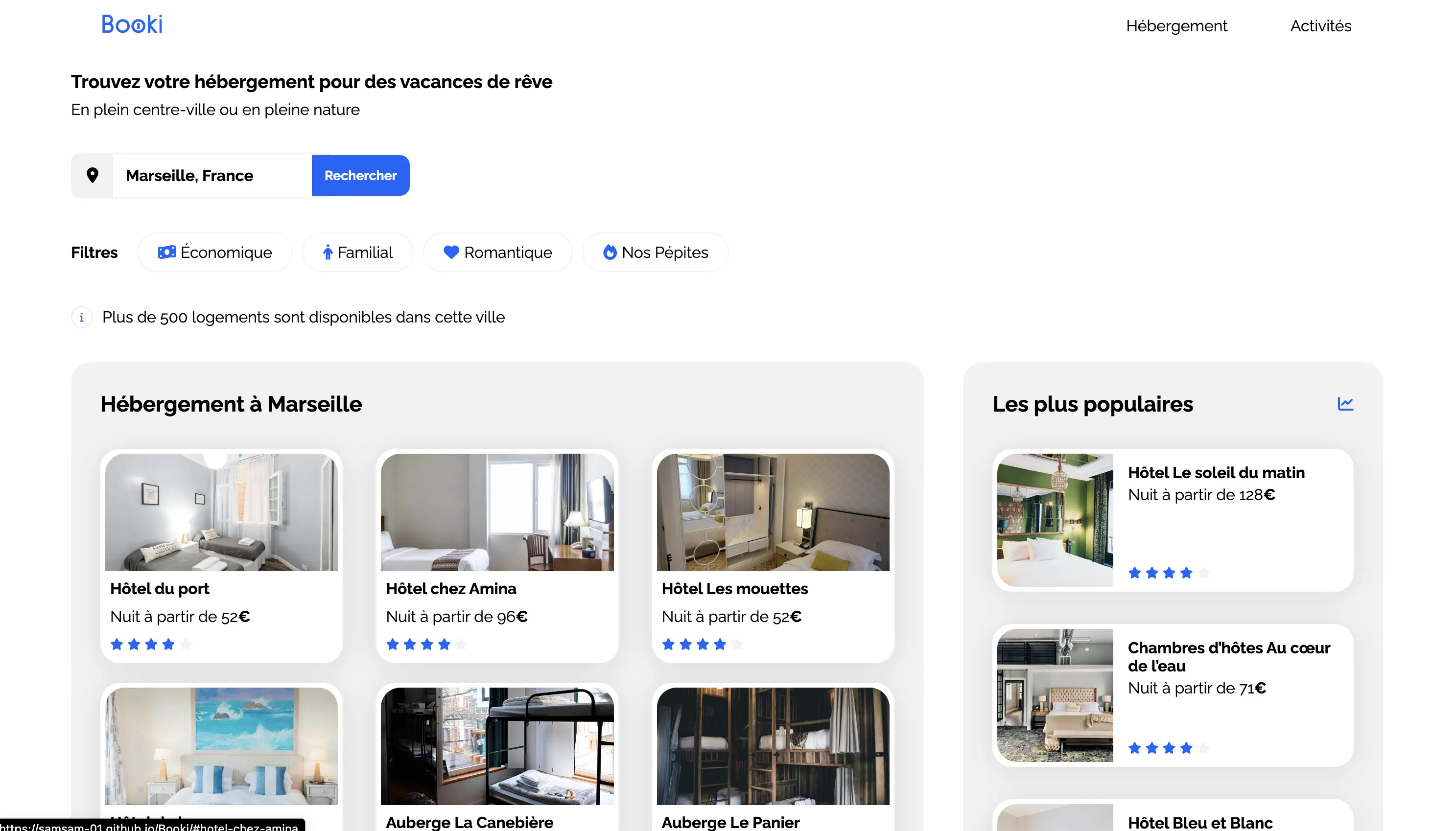The width and height of the screenshot is (1456, 831).
Task: Select the Hôtel Le soleil du matin green room image
Action: click(1054, 520)
